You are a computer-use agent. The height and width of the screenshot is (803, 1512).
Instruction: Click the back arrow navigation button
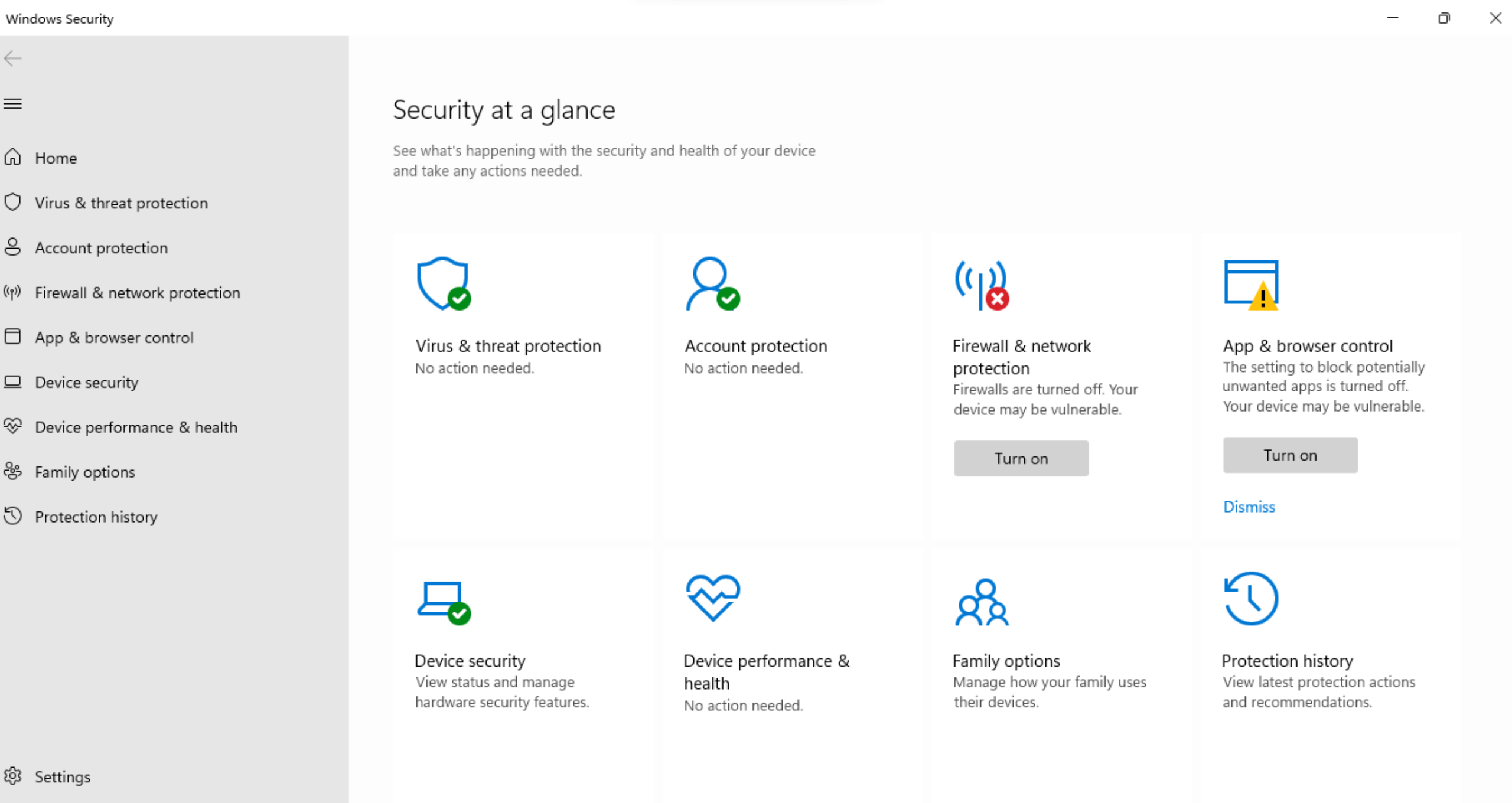tap(13, 58)
